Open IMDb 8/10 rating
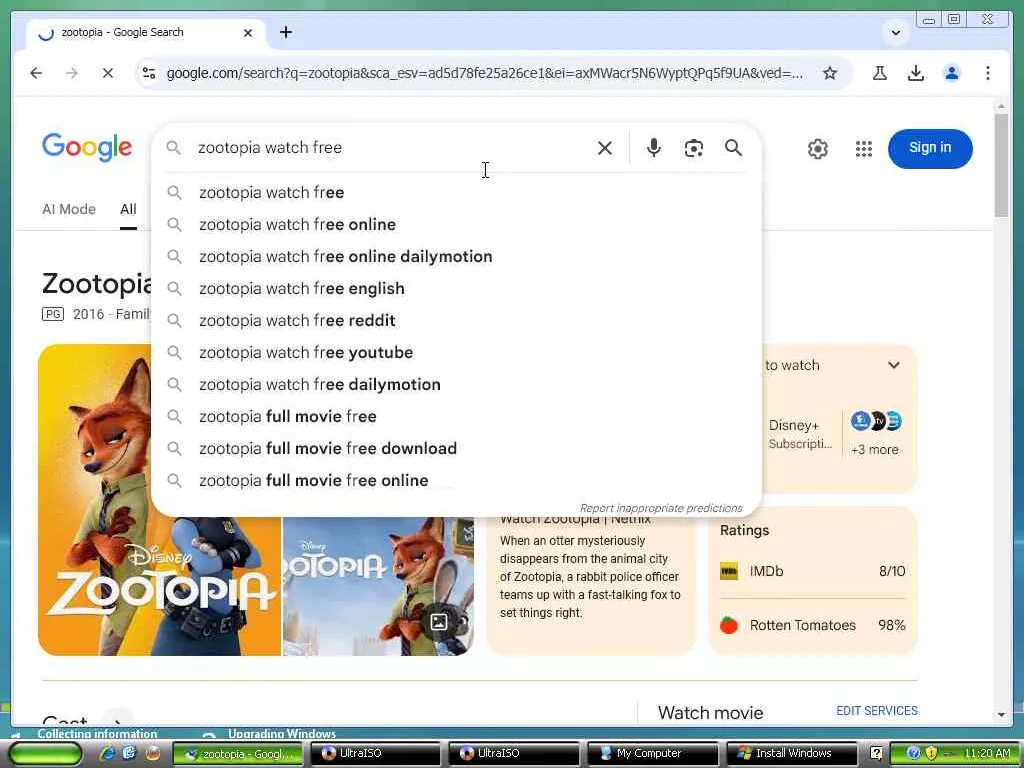Viewport: 1024px width, 768px height. [x=812, y=571]
